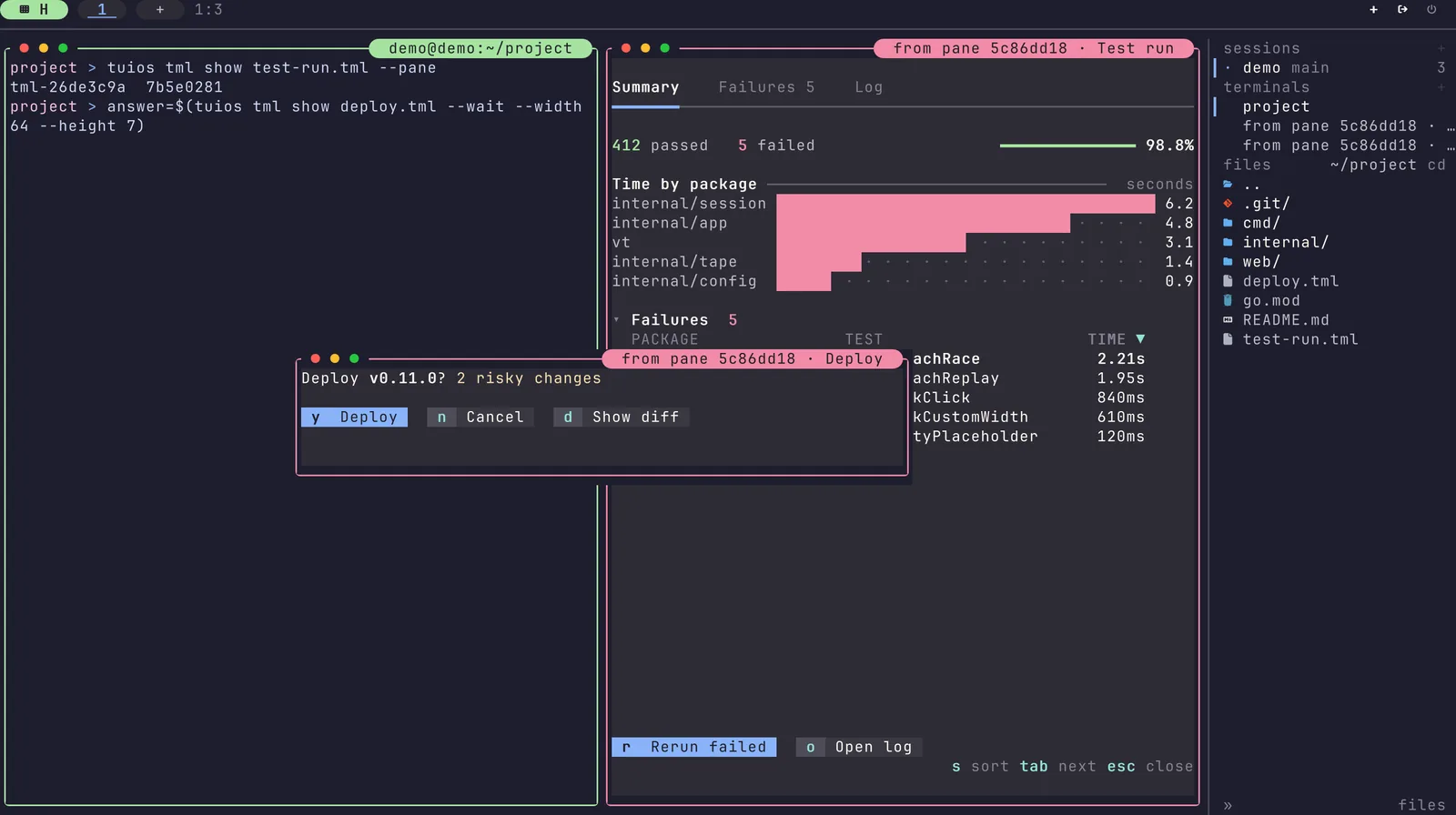The width and height of the screenshot is (1456, 815).
Task: Click the achRace failure row
Action: pyautogui.click(x=1028, y=359)
